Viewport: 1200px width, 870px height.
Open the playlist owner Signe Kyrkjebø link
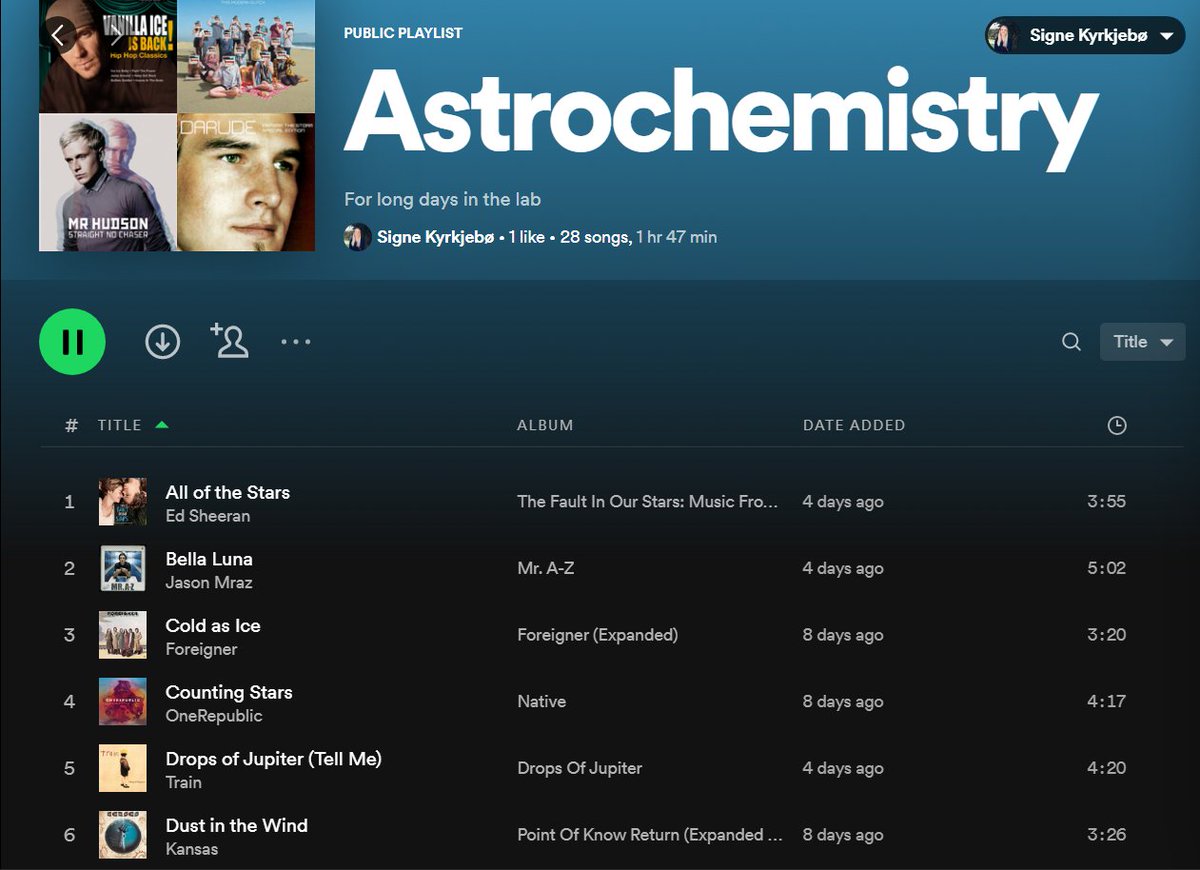[x=435, y=237]
